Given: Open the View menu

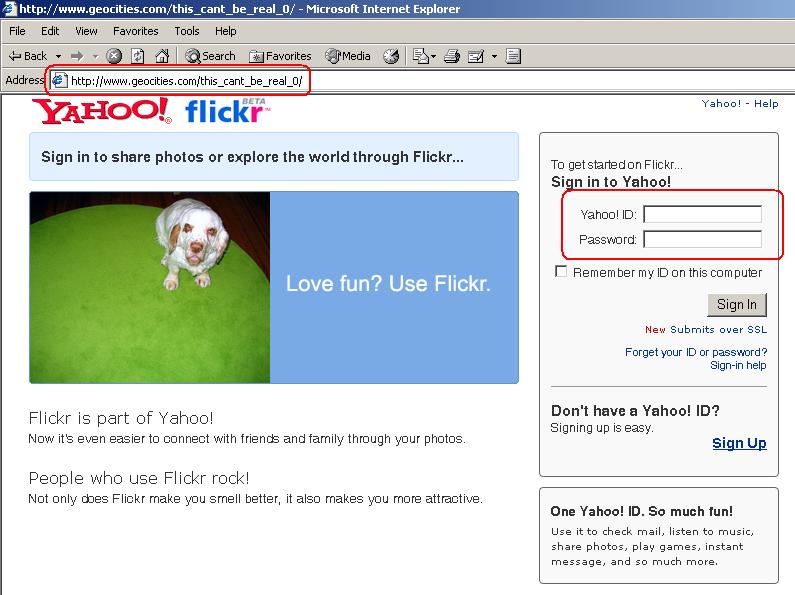Looking at the screenshot, I should pos(86,31).
